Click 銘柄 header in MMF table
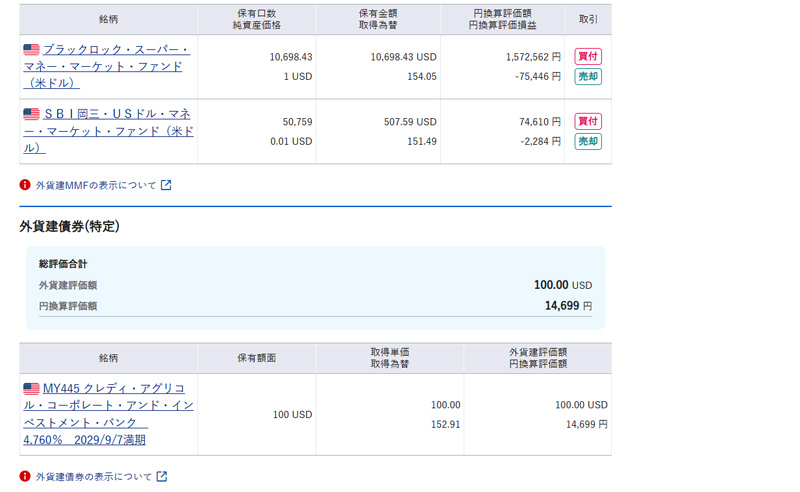This screenshot has width=800, height=492. coord(108,19)
